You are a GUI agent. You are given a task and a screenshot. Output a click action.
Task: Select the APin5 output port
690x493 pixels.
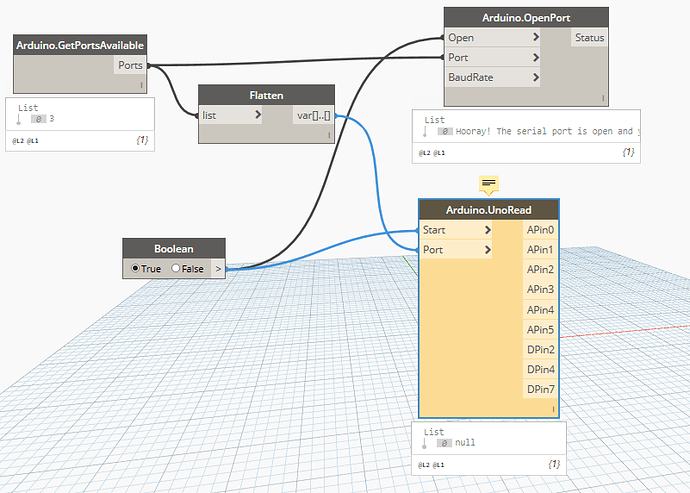[x=540, y=330]
